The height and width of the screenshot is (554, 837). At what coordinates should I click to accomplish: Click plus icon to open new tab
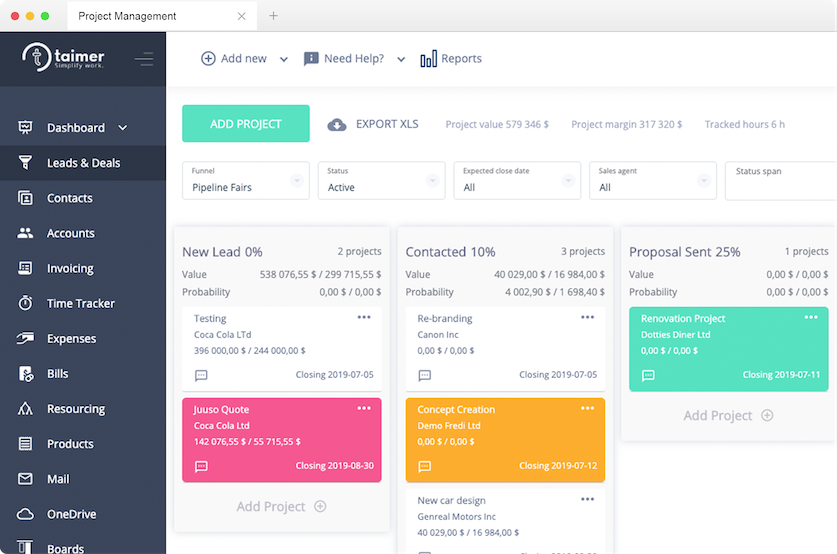click(274, 16)
